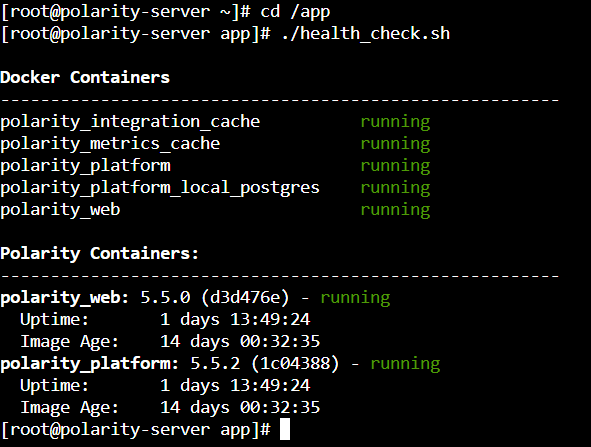Screen dimensions: 591x447
Task: Click the './health_check.sh' command text
Action: (366, 34)
